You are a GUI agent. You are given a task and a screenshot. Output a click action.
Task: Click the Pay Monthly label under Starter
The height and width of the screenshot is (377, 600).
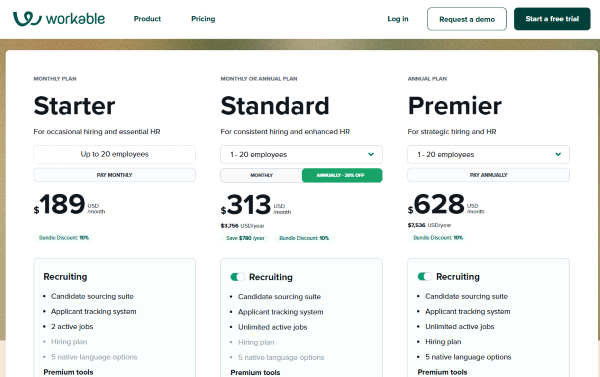(114, 175)
